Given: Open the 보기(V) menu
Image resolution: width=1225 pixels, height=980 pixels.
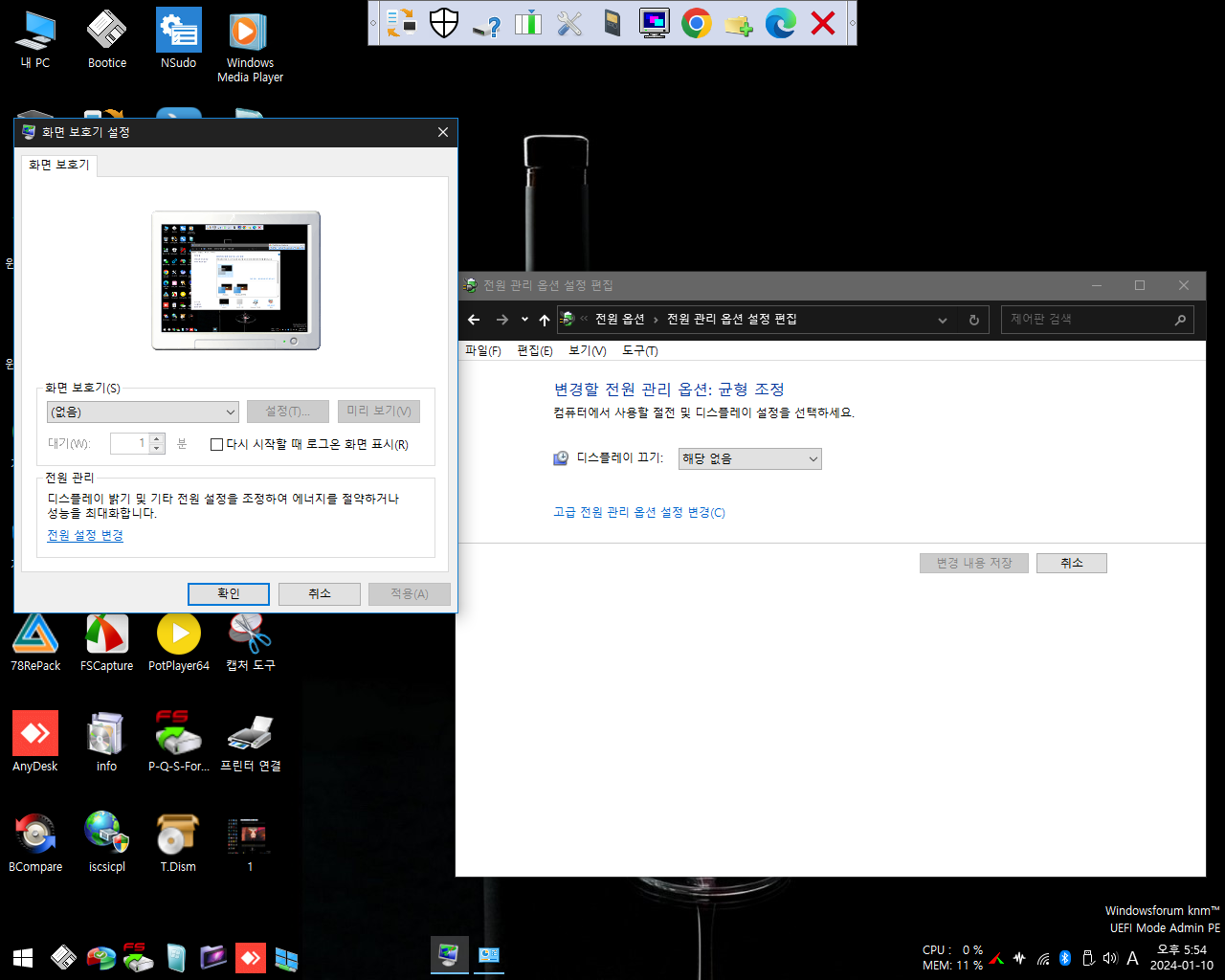Looking at the screenshot, I should coord(588,351).
